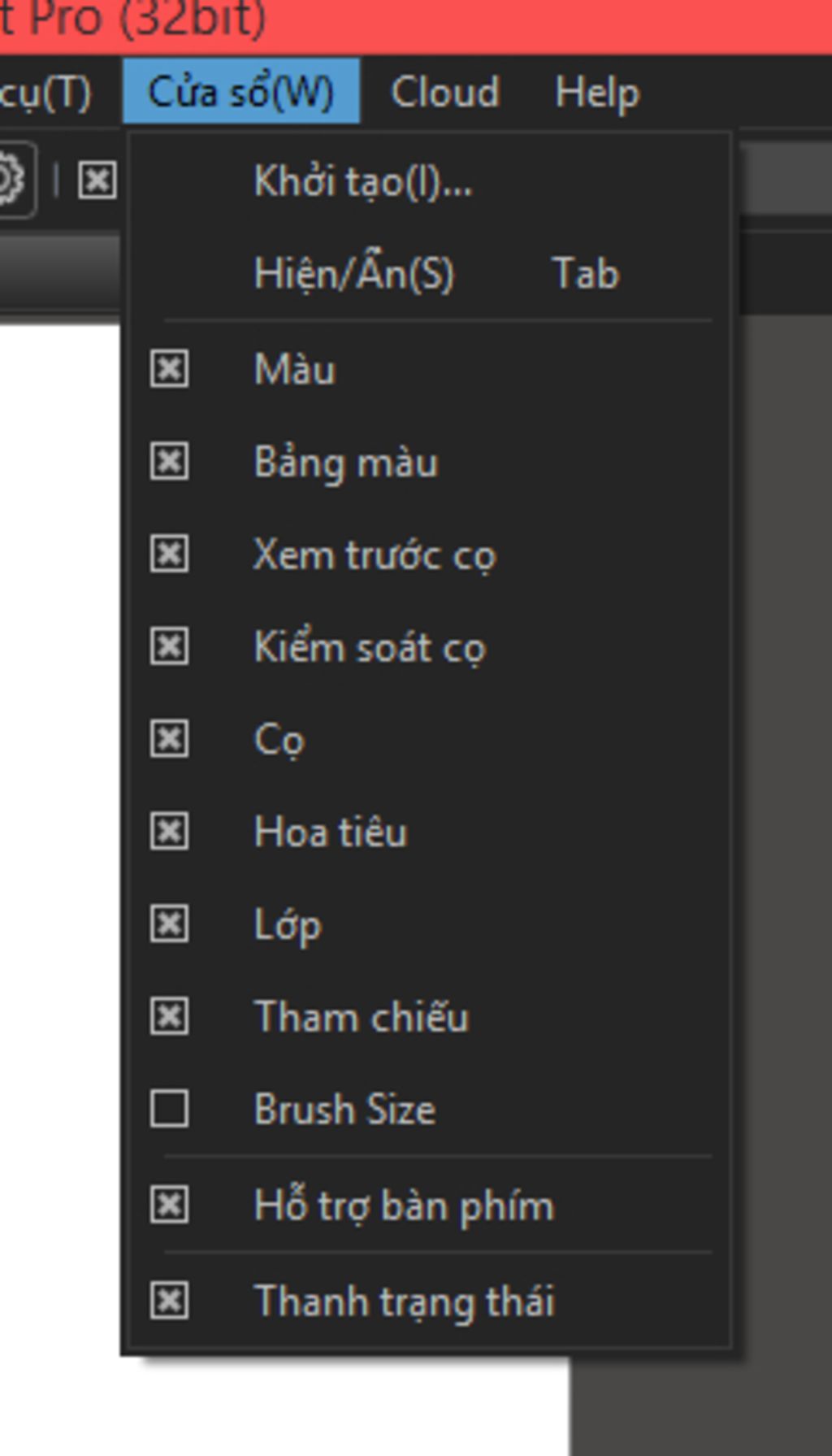Choose Hiện/Ẩn(S) to toggle panels

(x=354, y=273)
